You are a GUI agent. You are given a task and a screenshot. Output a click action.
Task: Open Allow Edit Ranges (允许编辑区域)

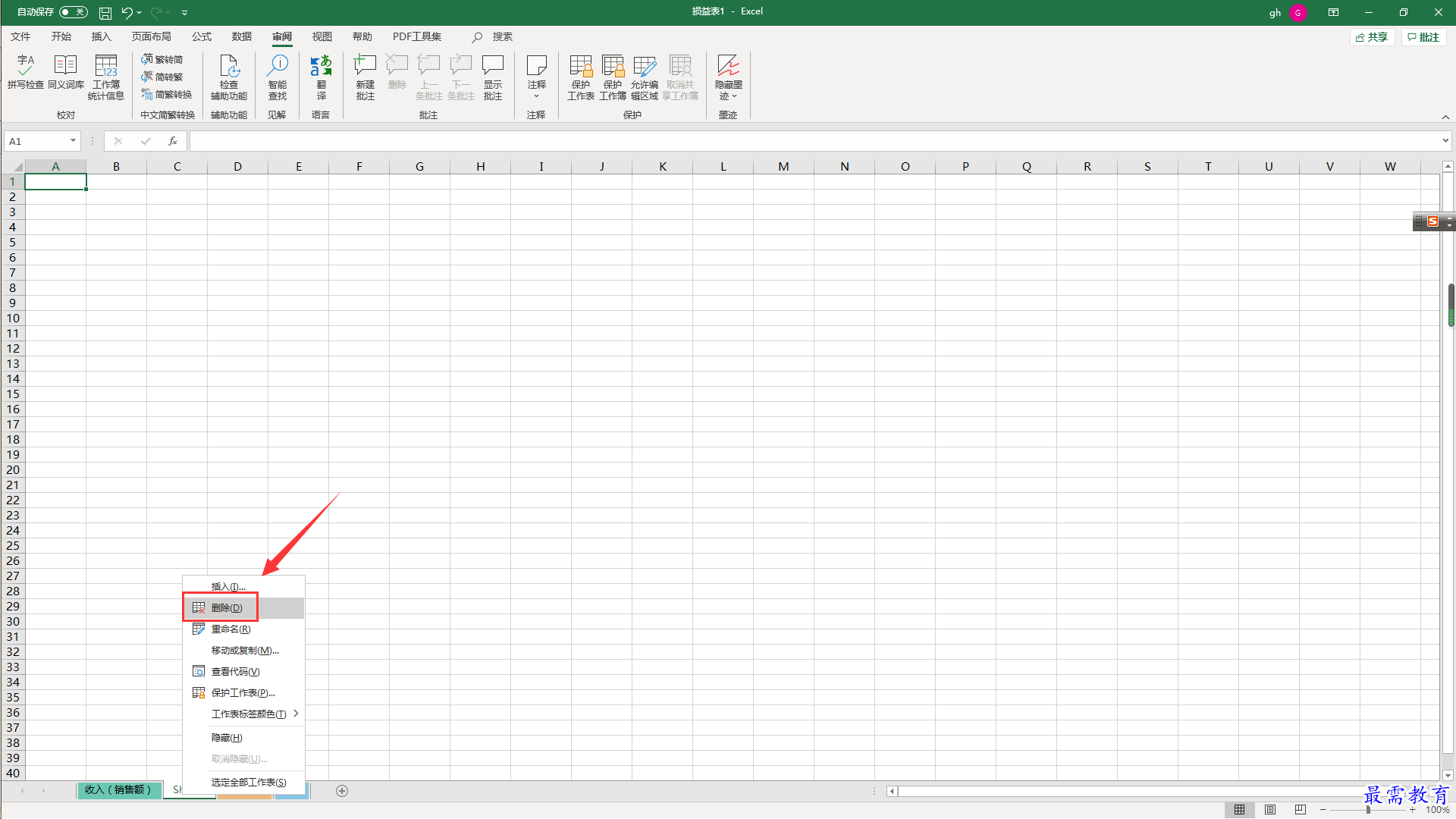(x=645, y=77)
